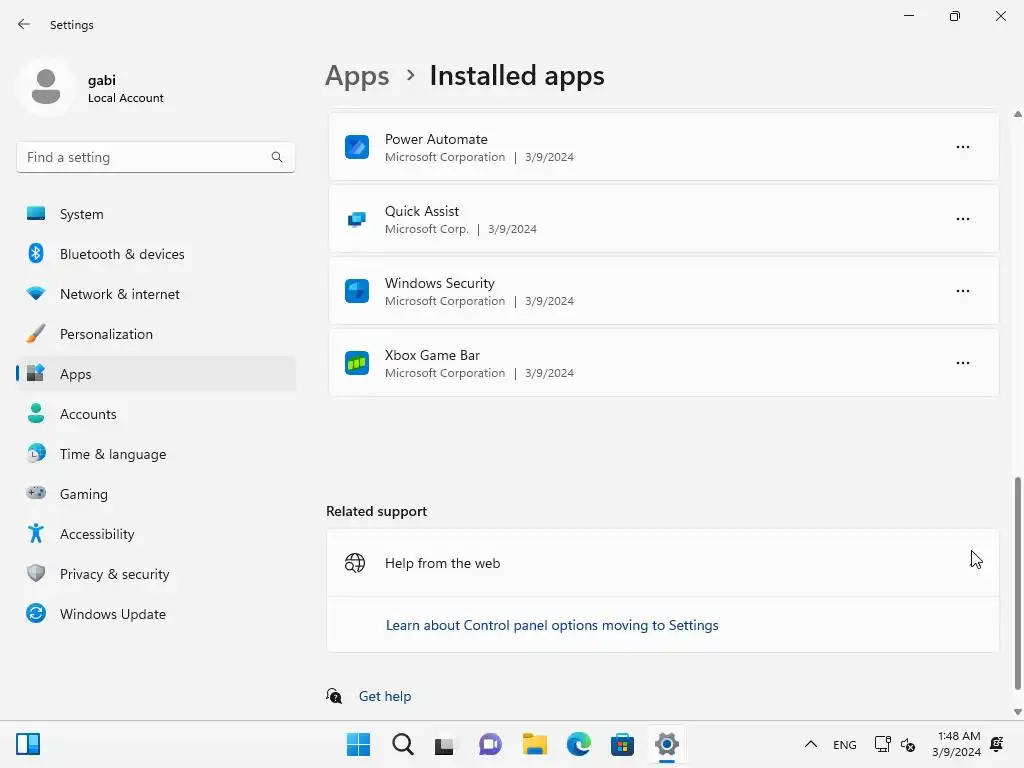Click the back arrow in Settings
The width and height of the screenshot is (1024, 768).
pos(24,24)
